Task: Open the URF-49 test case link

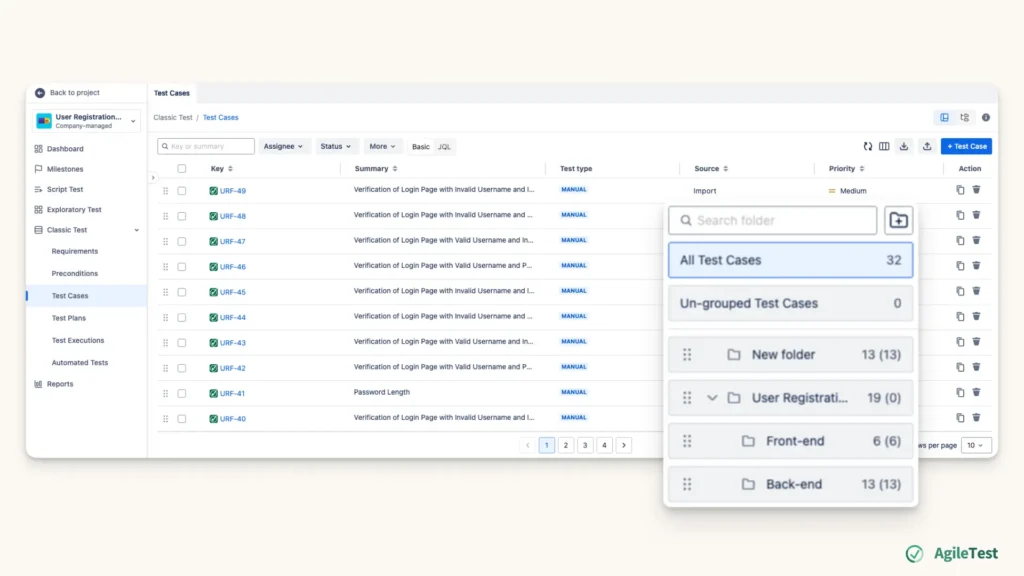Action: tap(232, 191)
